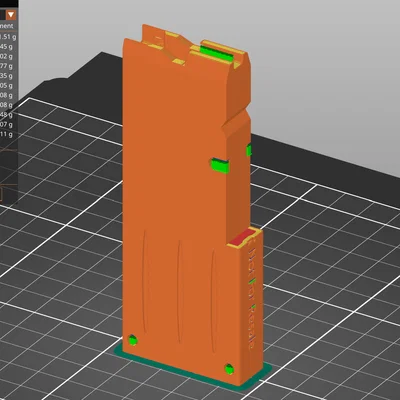Select the filament value ending 05 g
This screenshot has width=400, height=400.
click(6, 86)
